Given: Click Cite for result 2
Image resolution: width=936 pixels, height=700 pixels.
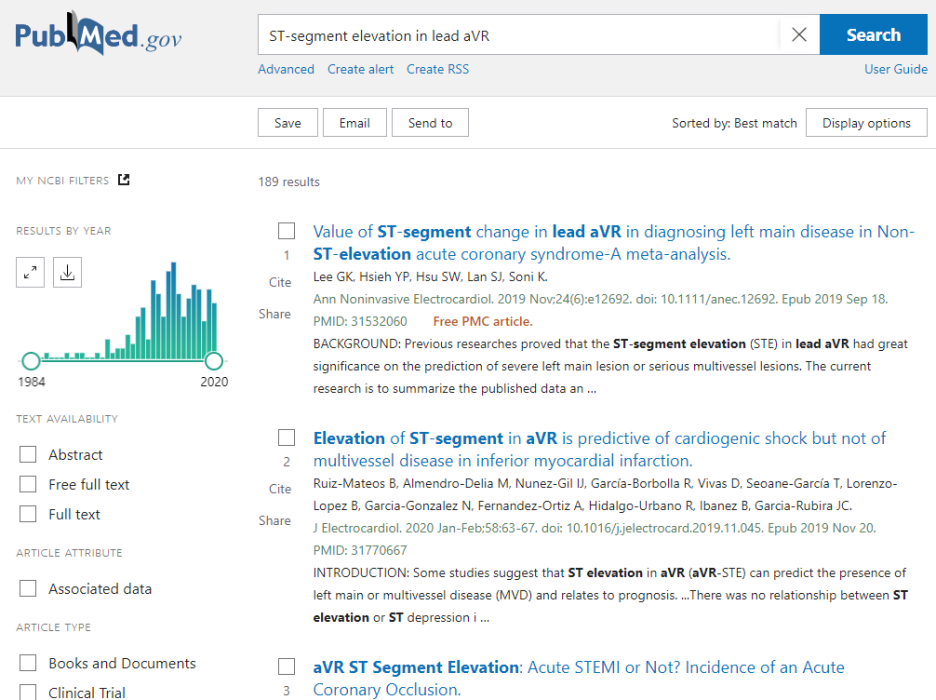Looking at the screenshot, I should (280, 489).
